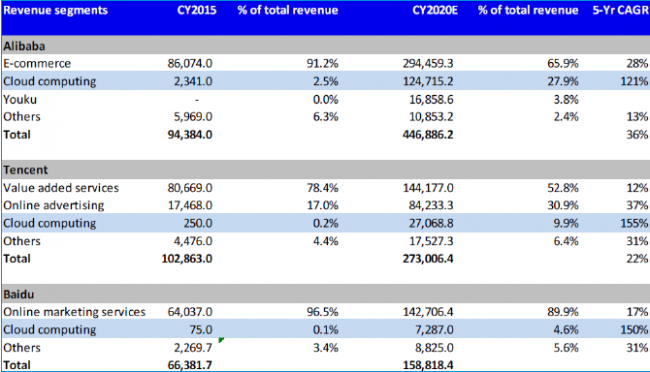650x372 pixels.
Task: Click Tencent cloud CY2015 value 250.0
Action: 198,223
